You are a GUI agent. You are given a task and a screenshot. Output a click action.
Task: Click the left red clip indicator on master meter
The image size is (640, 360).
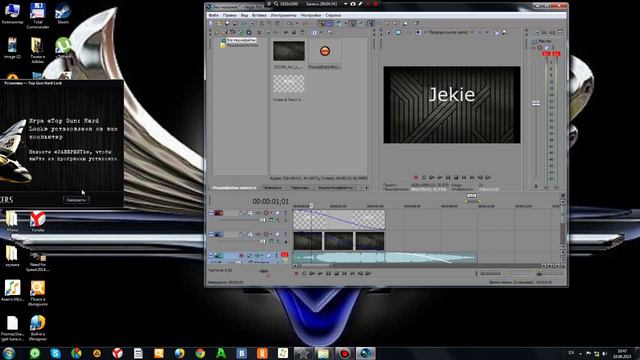pos(547,53)
